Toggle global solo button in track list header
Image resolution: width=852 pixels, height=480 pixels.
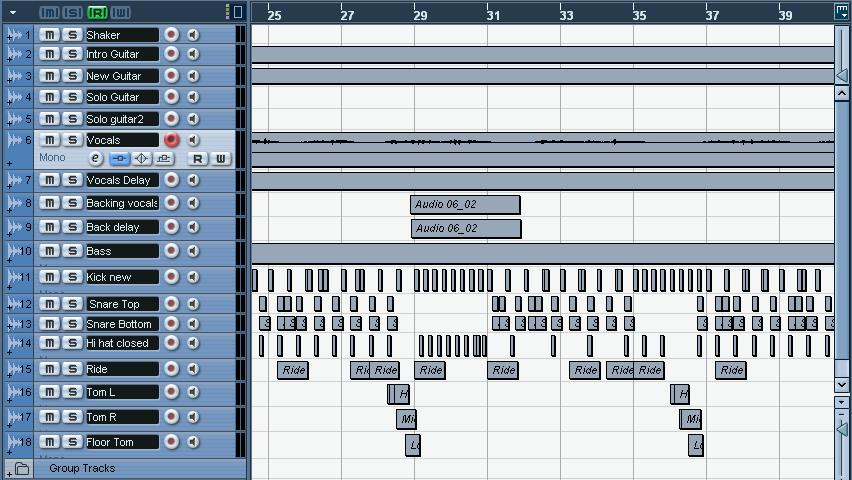73,13
